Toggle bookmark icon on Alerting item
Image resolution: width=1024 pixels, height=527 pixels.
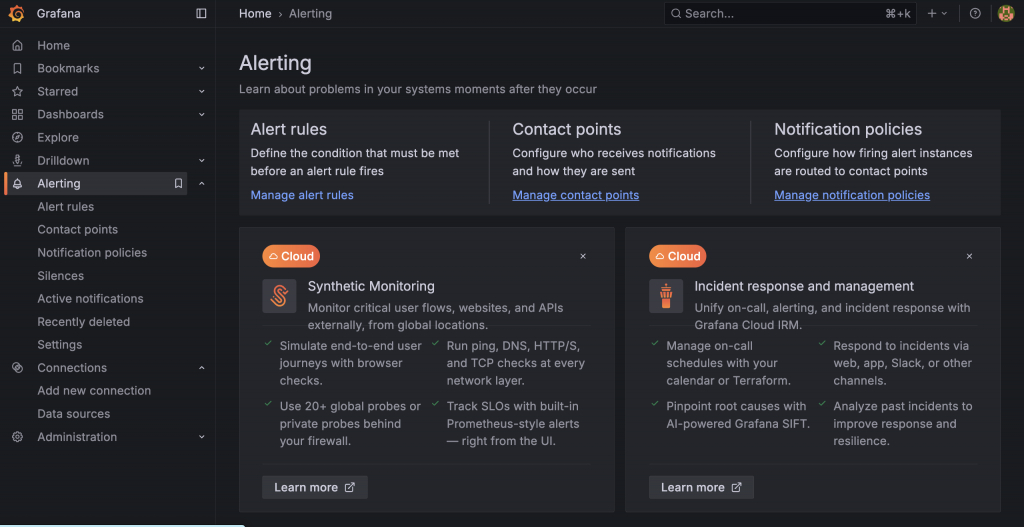point(178,184)
